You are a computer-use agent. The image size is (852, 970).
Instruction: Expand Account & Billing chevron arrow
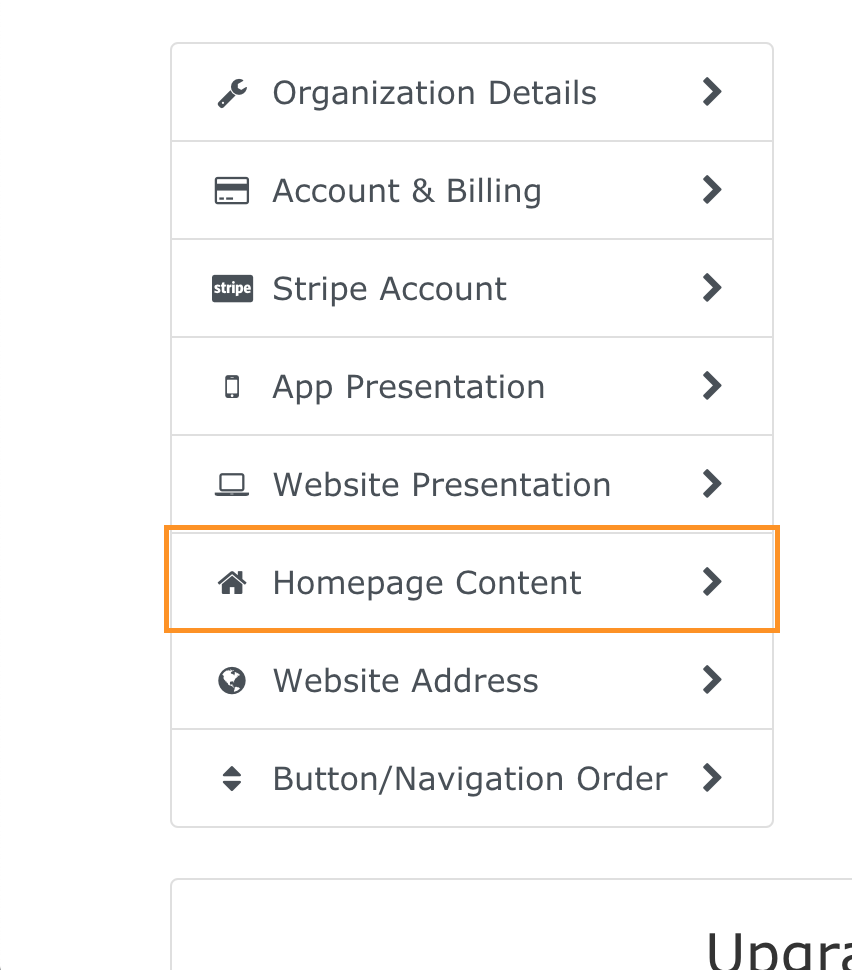click(711, 190)
